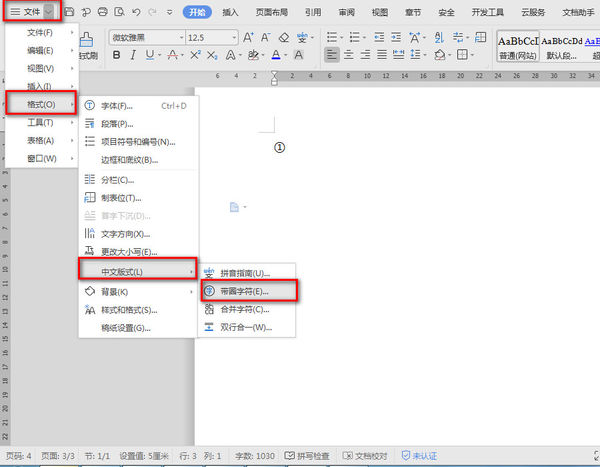The width and height of the screenshot is (600, 467).
Task: Click the Highlight color pen icon
Action: 253,55
